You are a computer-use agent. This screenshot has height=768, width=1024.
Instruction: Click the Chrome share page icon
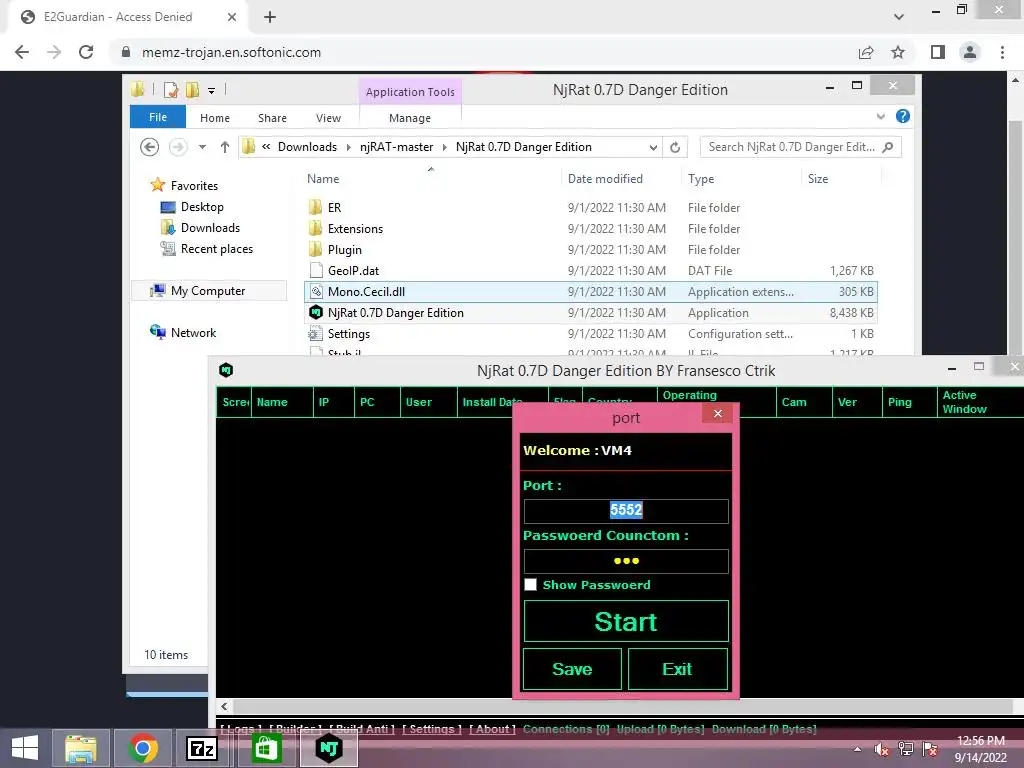coord(866,52)
